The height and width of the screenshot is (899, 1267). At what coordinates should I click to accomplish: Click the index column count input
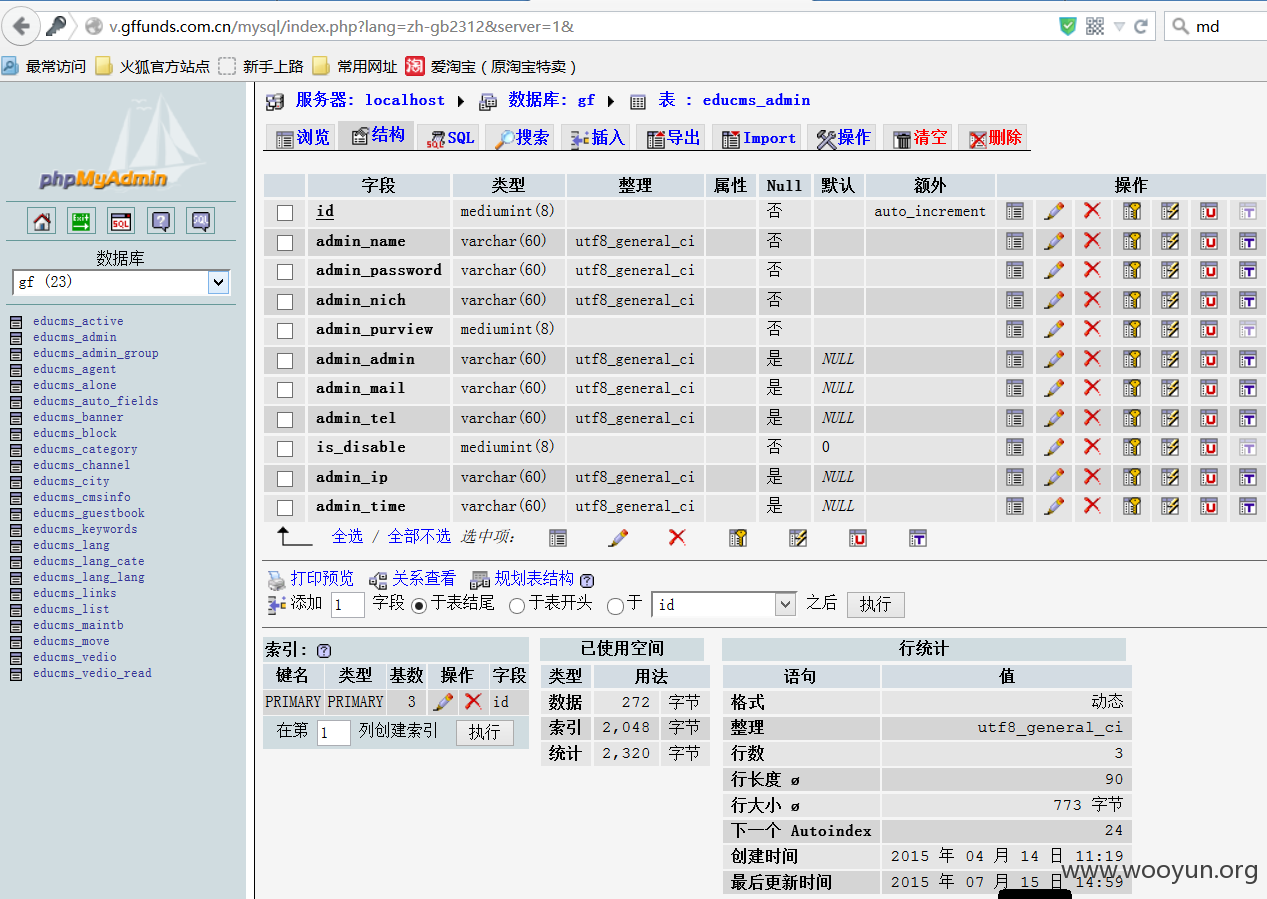(x=334, y=733)
